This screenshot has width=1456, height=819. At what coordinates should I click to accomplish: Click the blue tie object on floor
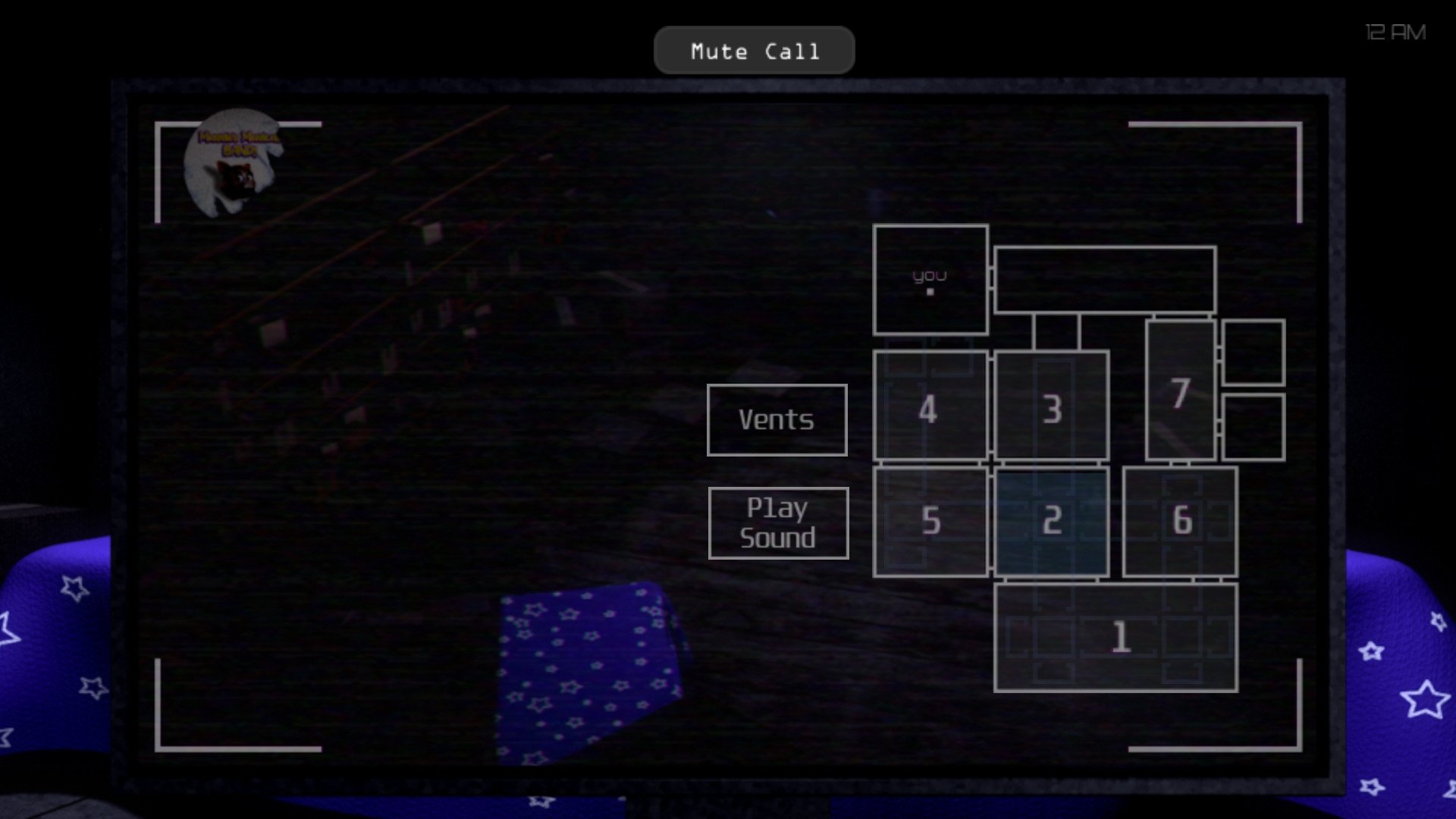(x=583, y=670)
